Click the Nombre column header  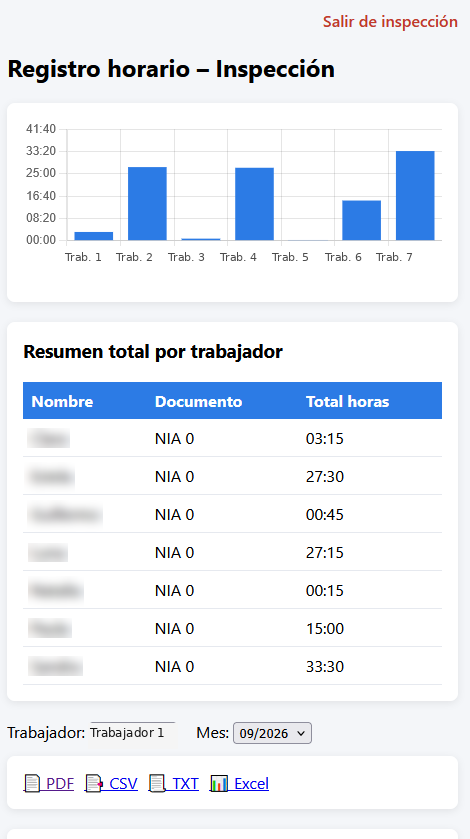tap(62, 401)
